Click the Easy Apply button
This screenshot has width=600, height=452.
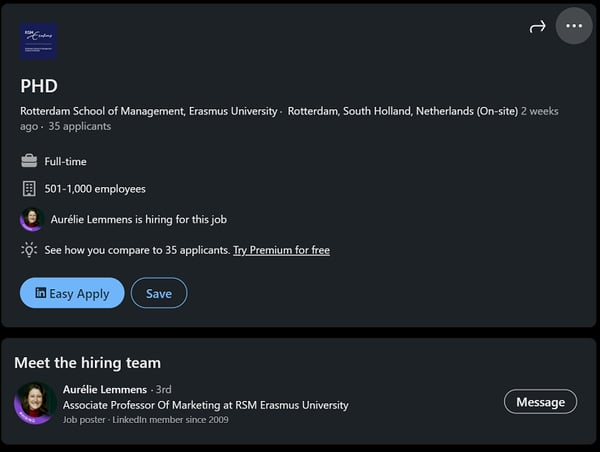pyautogui.click(x=72, y=293)
